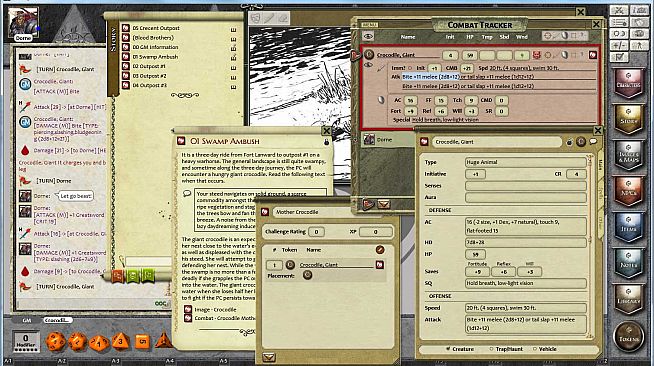Select the GM speaker identity tab
654x366 pixels.
[27, 320]
